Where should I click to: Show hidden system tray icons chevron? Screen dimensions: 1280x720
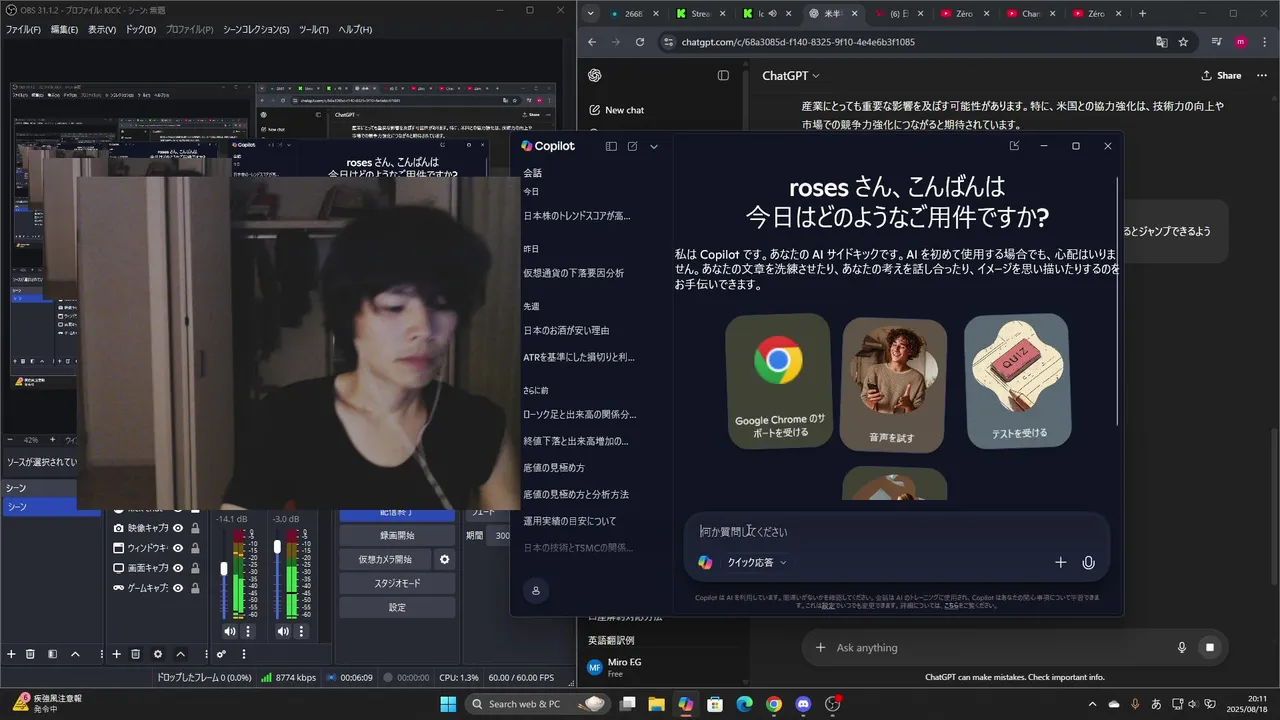pos(1093,704)
